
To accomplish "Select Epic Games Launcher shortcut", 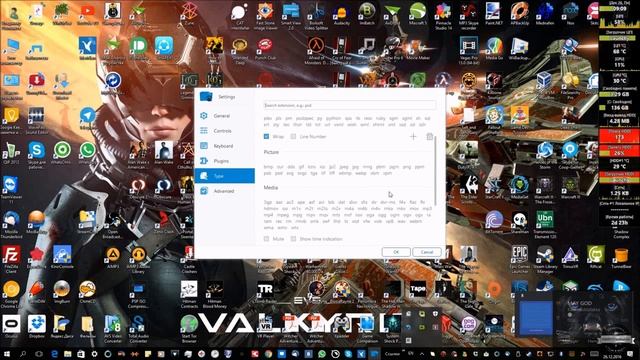I will [520, 260].
